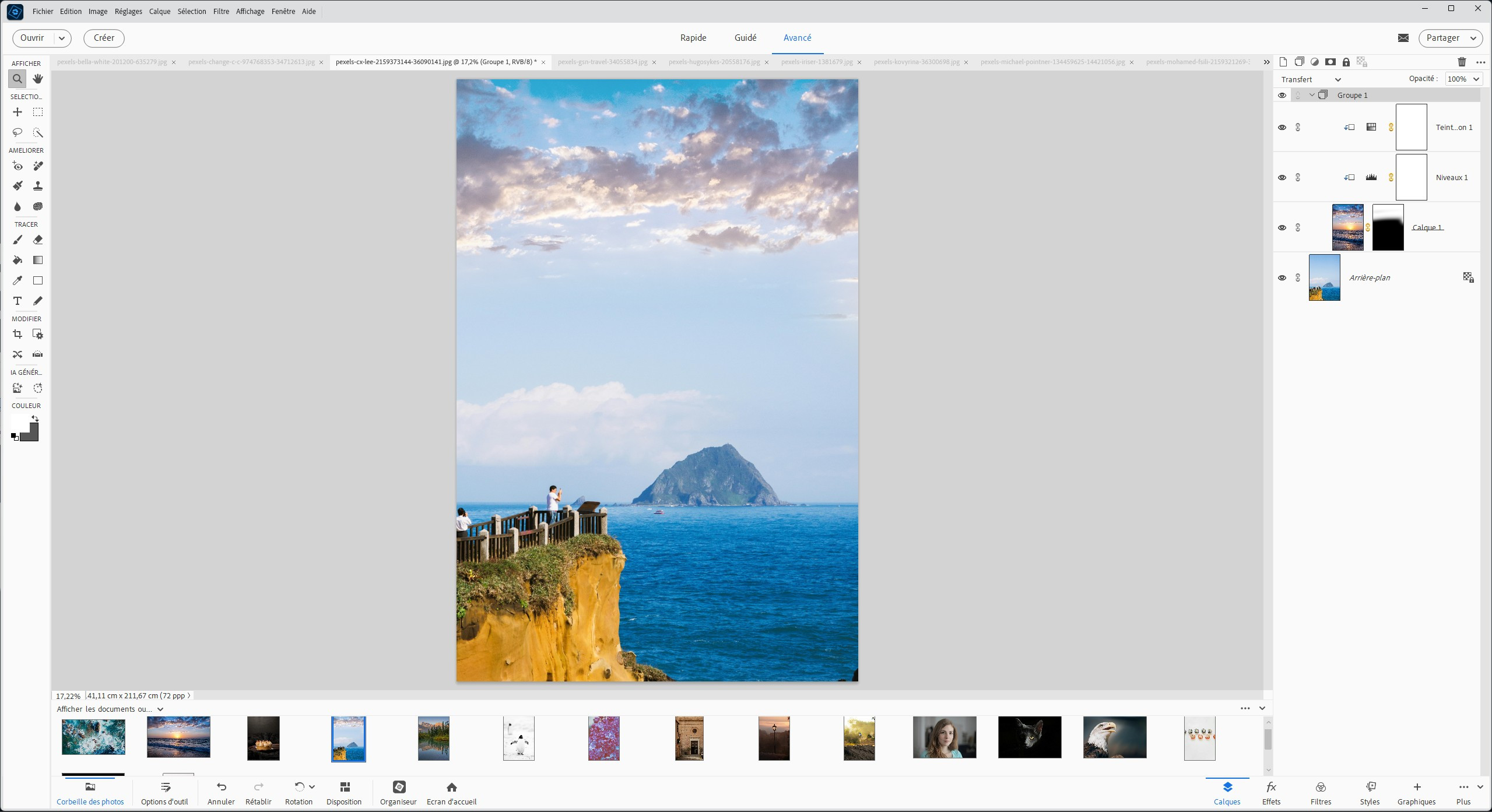Hide the Arrière-plan layer
The image size is (1492, 812).
click(x=1282, y=277)
